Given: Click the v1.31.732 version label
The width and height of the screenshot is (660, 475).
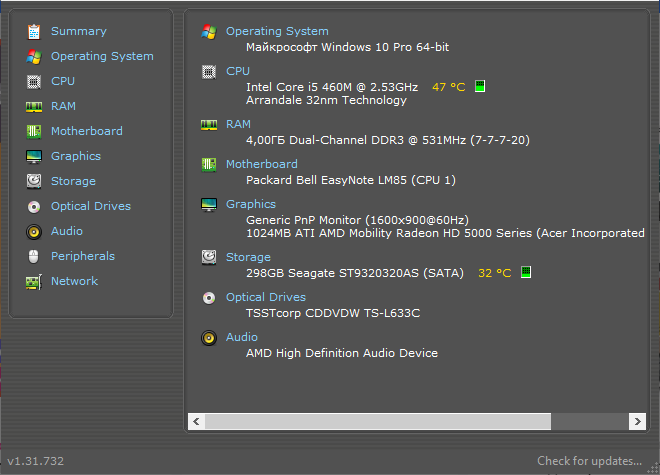Looking at the screenshot, I should (36, 461).
